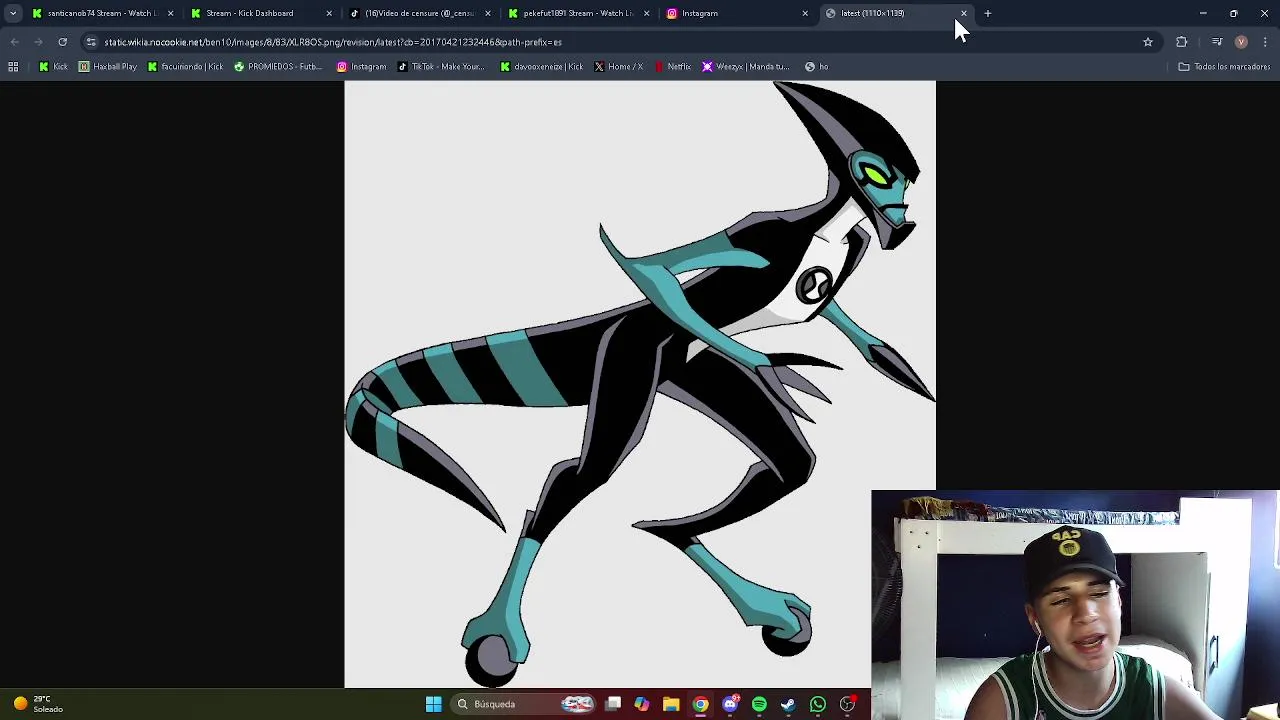This screenshot has height=720, width=1280.
Task: Open the media controls icon in toolbar
Action: pos(1217,42)
